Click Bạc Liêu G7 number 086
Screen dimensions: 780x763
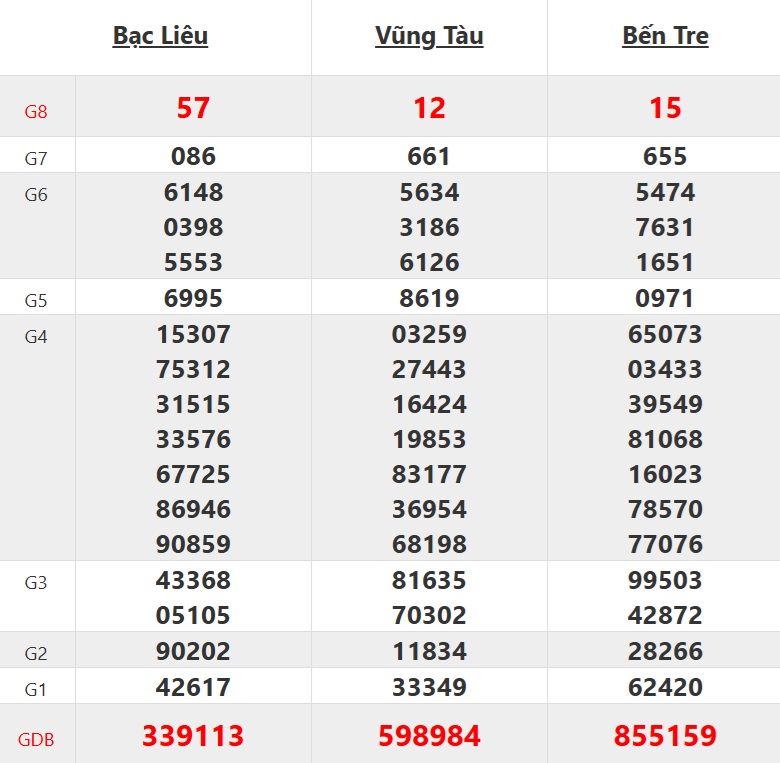(193, 156)
